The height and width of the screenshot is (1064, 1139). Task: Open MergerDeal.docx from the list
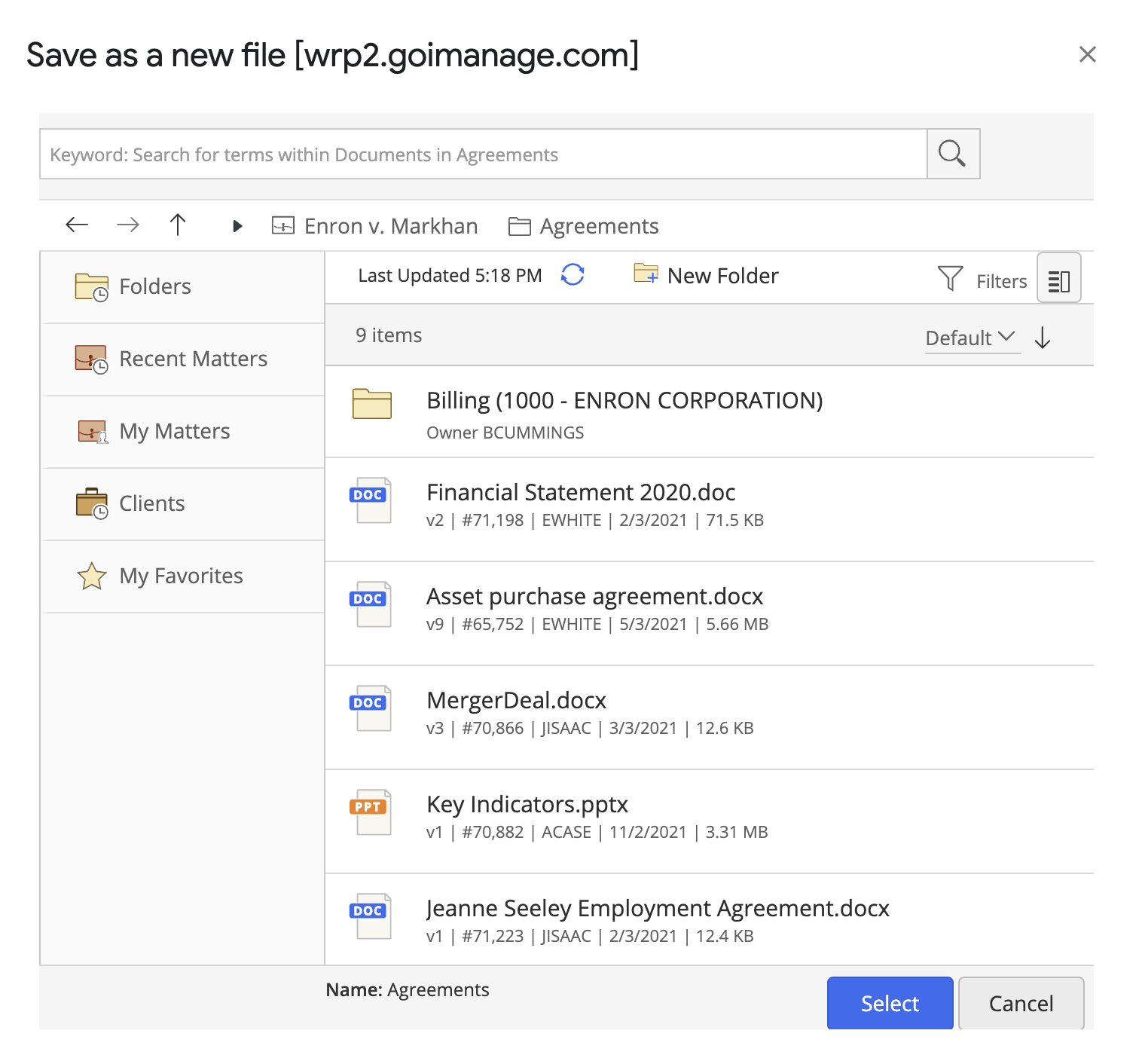(517, 700)
